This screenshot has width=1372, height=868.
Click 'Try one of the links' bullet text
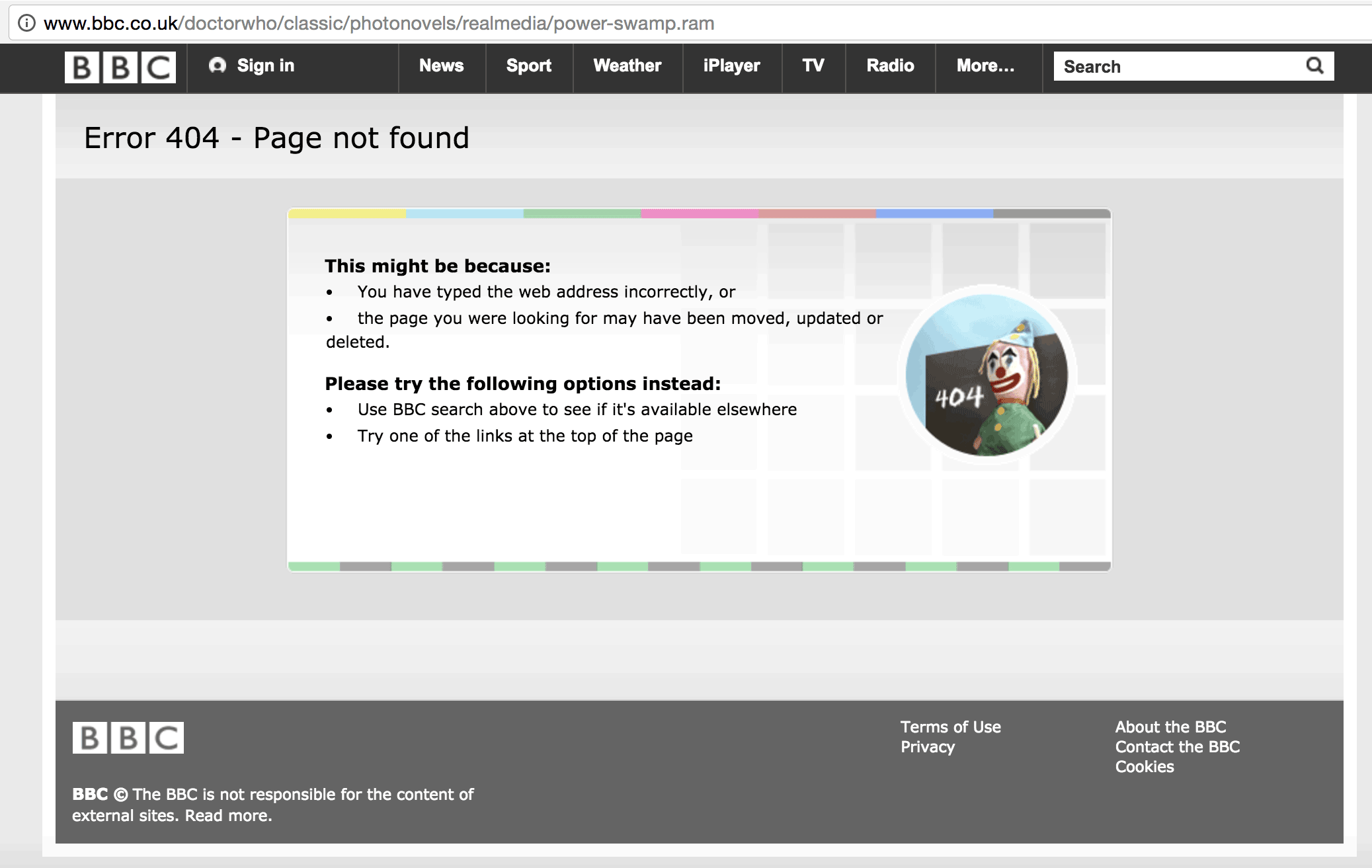tap(525, 436)
